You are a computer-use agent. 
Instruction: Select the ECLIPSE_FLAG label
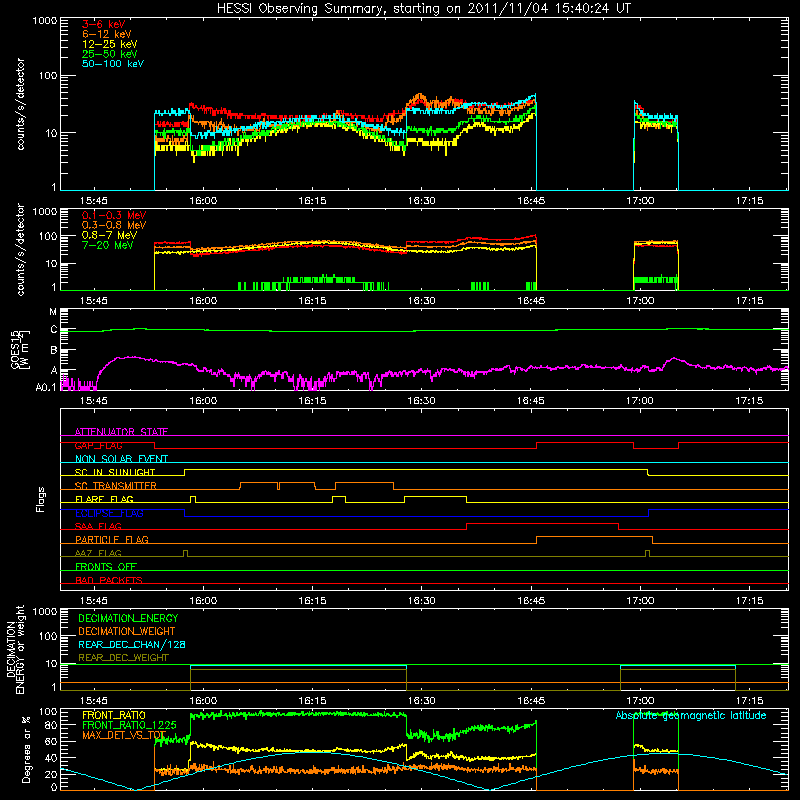pos(109,513)
